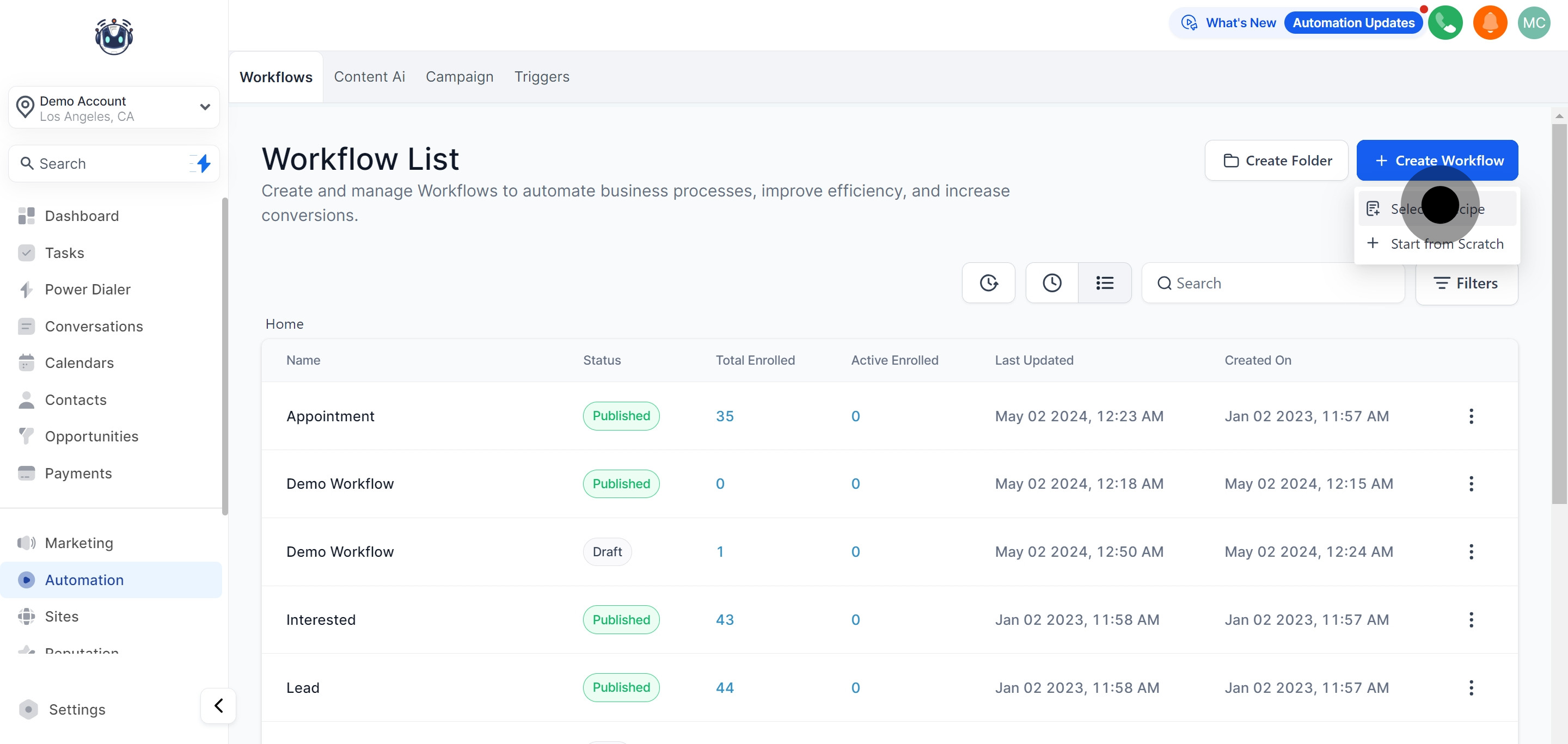Open the orange notifications bell
Viewport: 1568px width, 744px height.
(1490, 23)
